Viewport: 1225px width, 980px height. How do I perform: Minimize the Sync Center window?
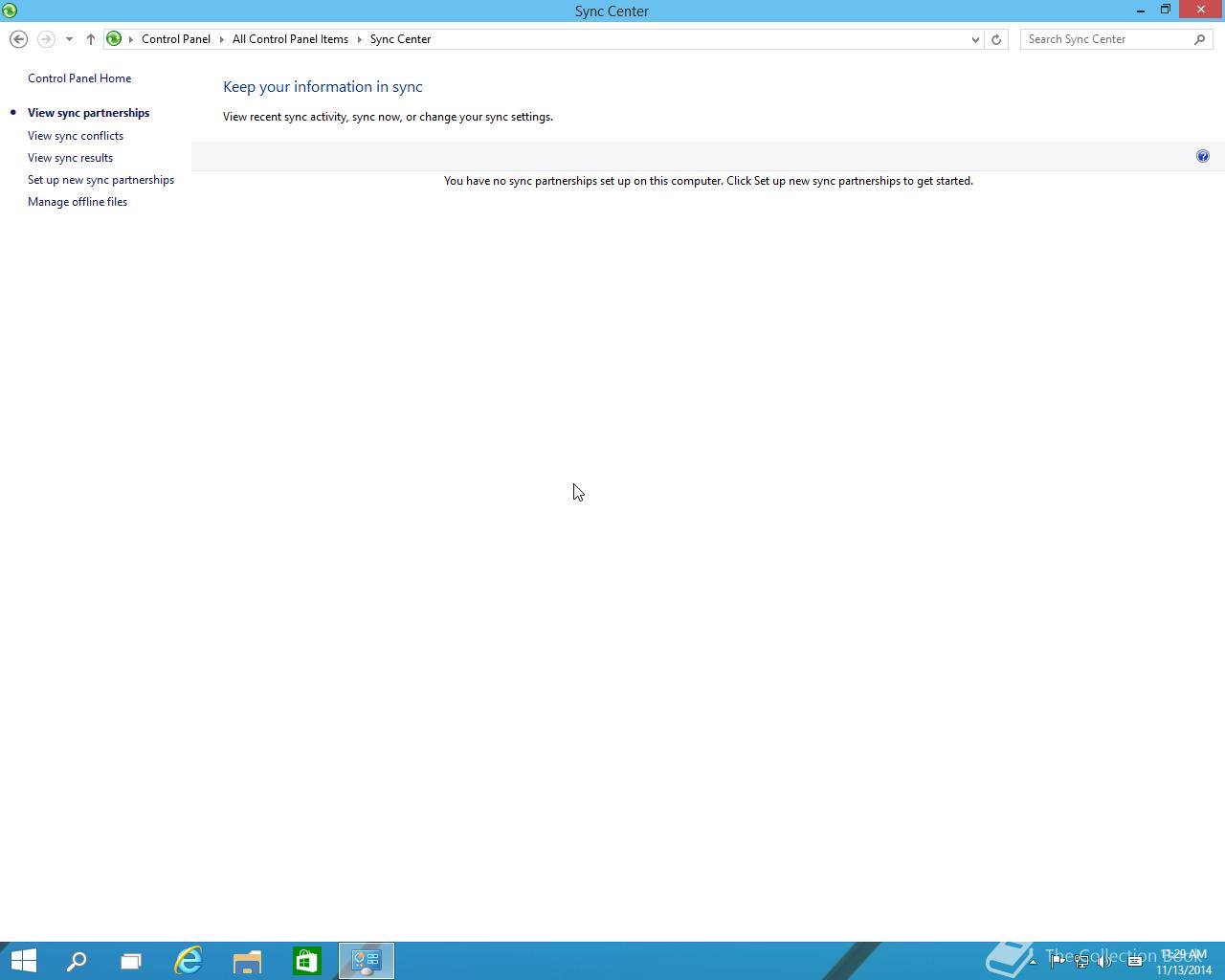click(1141, 11)
